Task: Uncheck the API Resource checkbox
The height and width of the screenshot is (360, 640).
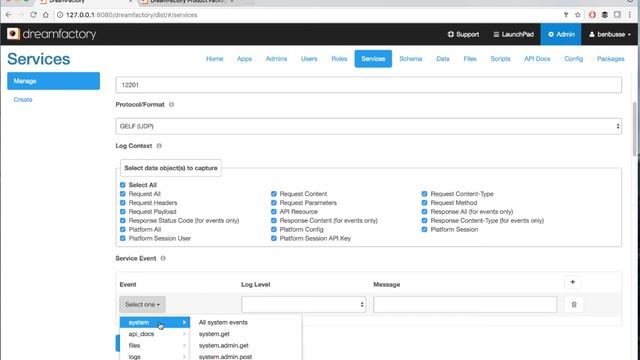Action: click(274, 212)
